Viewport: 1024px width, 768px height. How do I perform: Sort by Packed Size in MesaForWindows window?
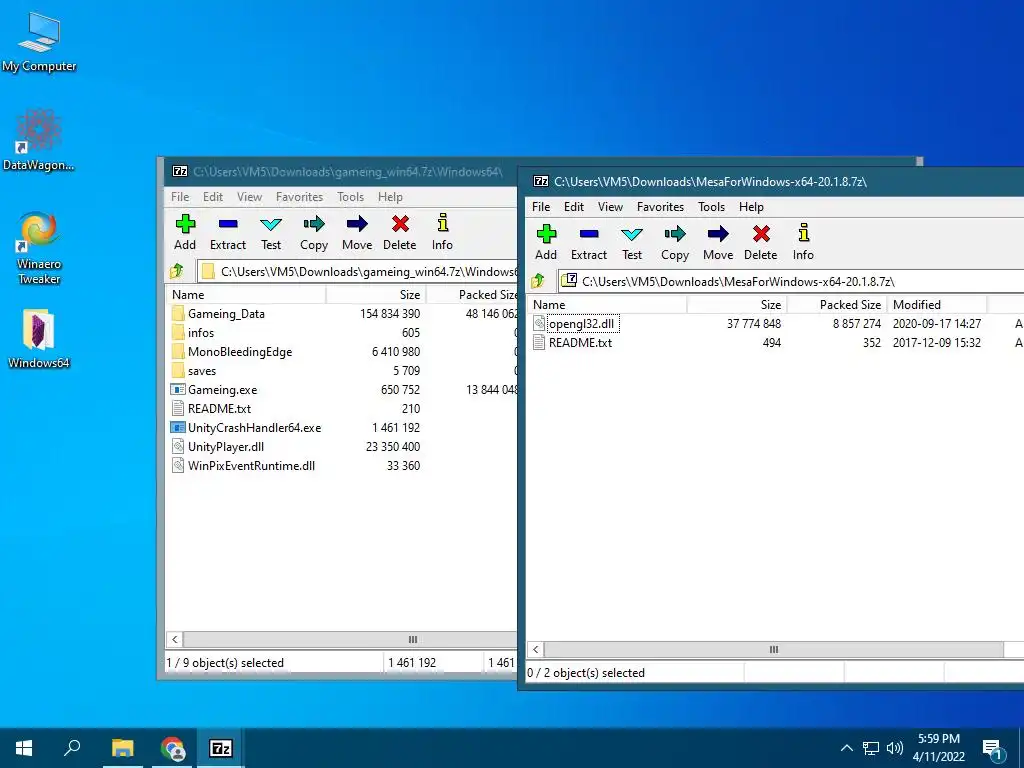click(837, 305)
